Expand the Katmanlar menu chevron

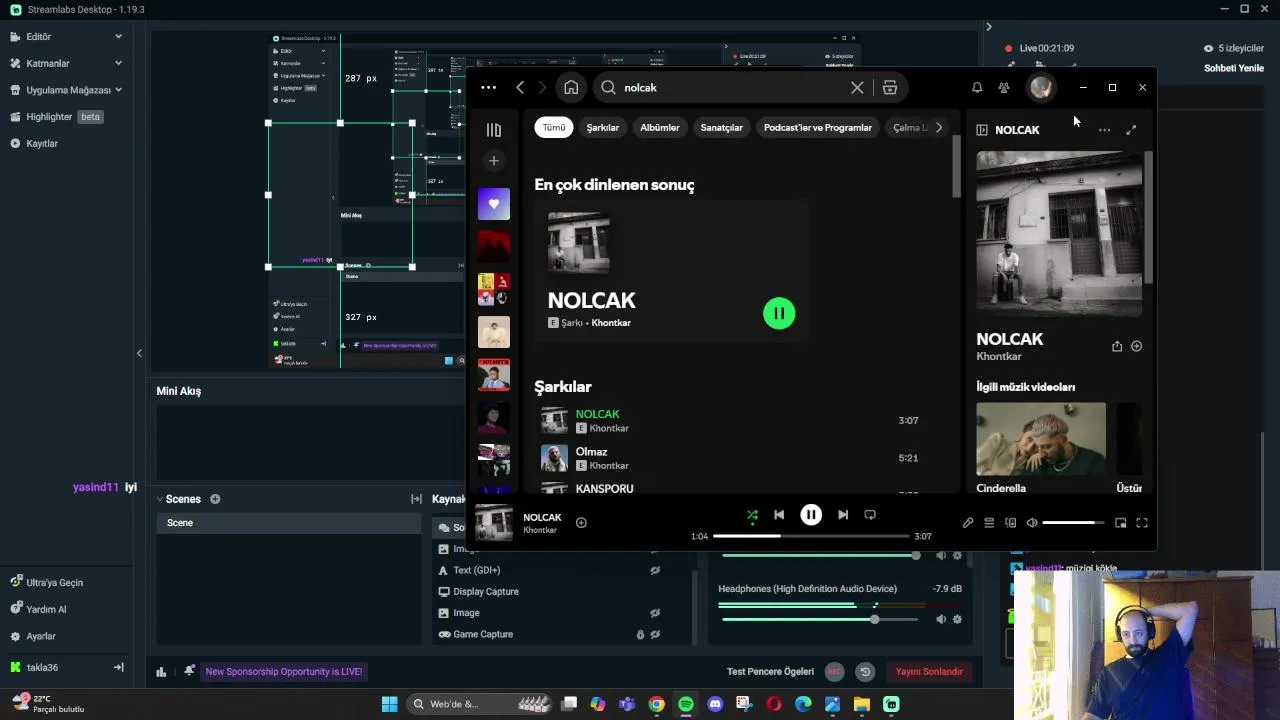(x=118, y=63)
